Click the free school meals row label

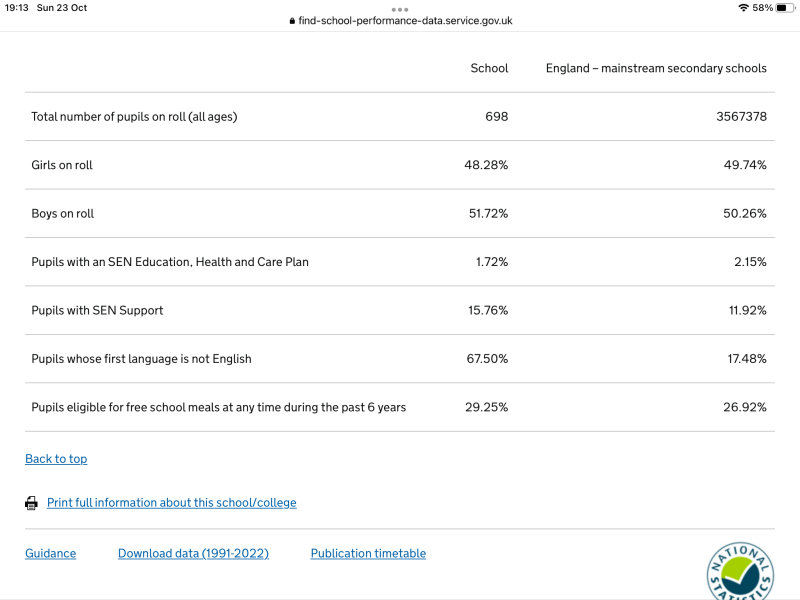[218, 407]
